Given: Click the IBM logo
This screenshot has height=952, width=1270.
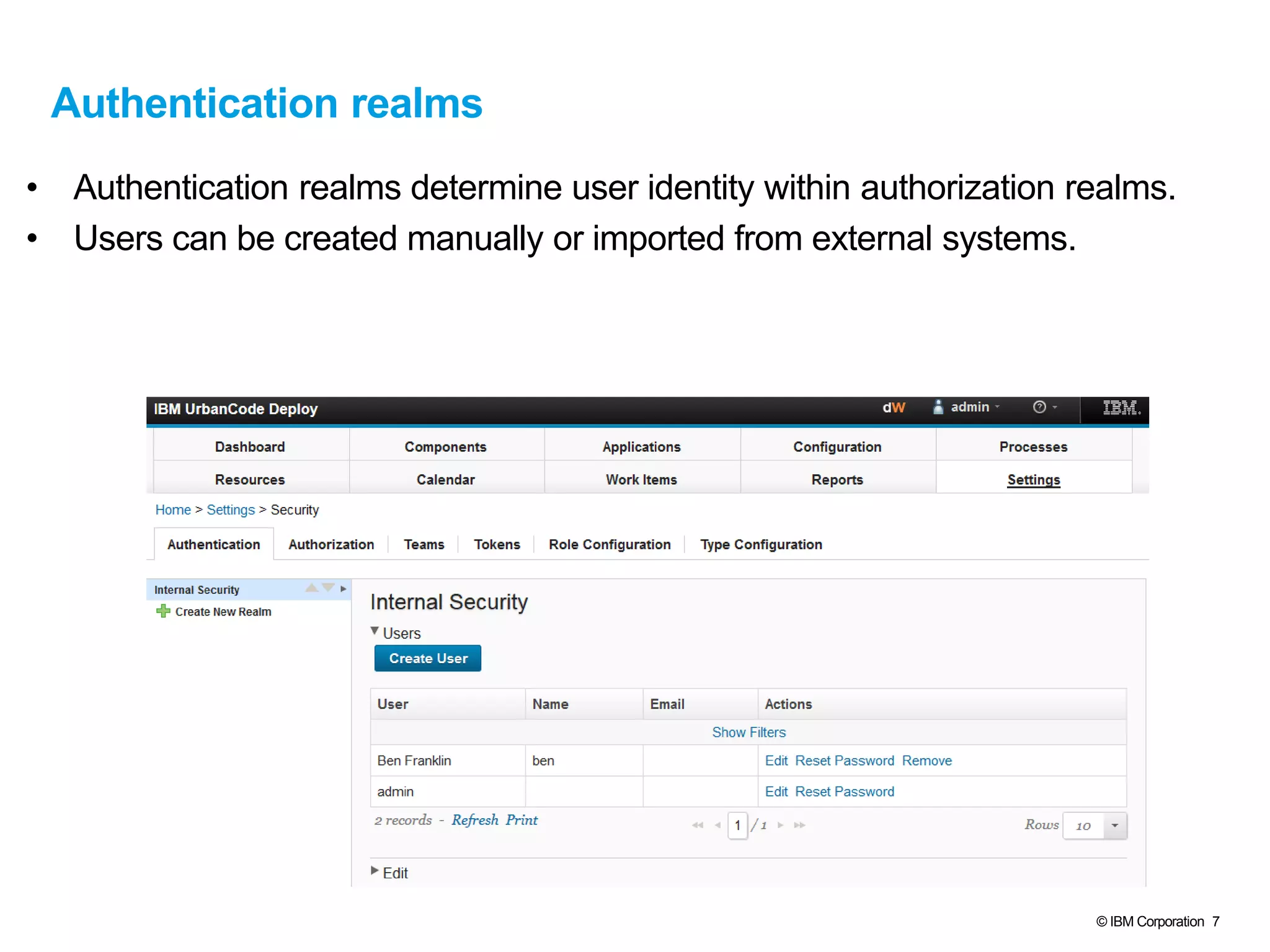Looking at the screenshot, I should click(x=1121, y=407).
